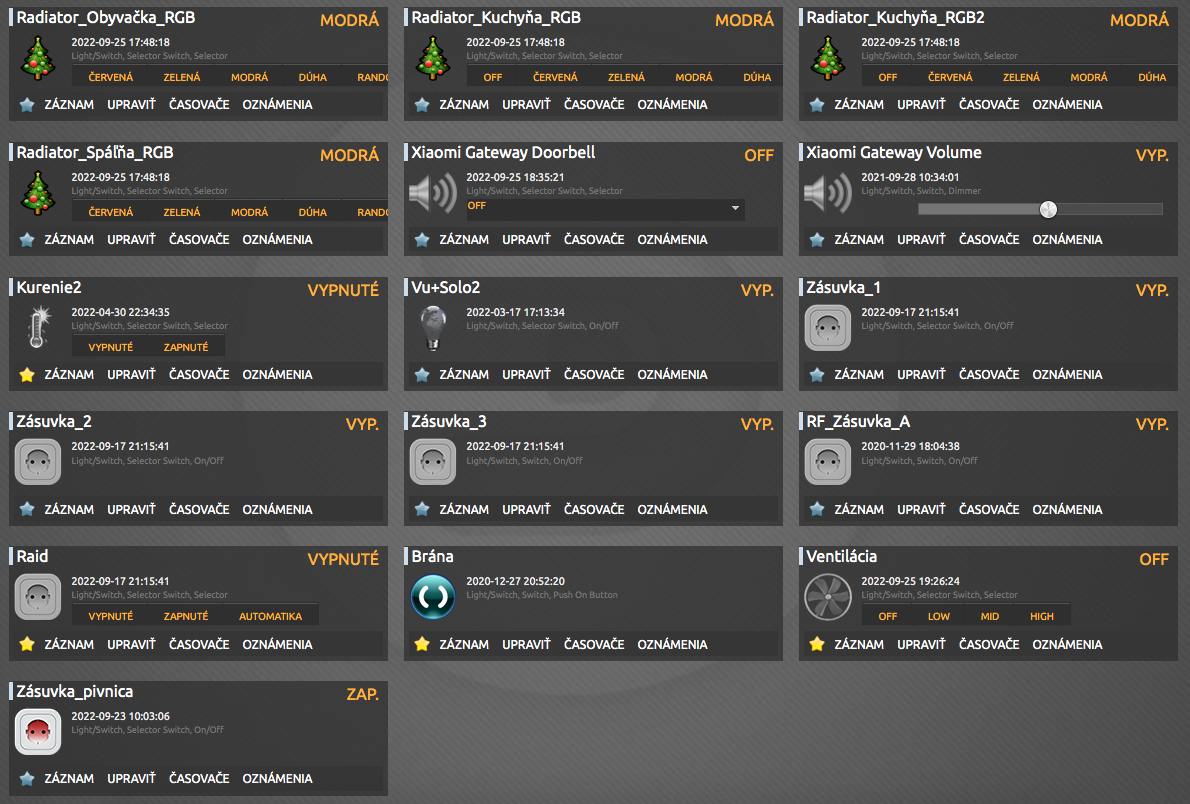Screen dimensions: 1190x804
Task: Click the Vu+Solo2 device title
Action: tap(445, 288)
